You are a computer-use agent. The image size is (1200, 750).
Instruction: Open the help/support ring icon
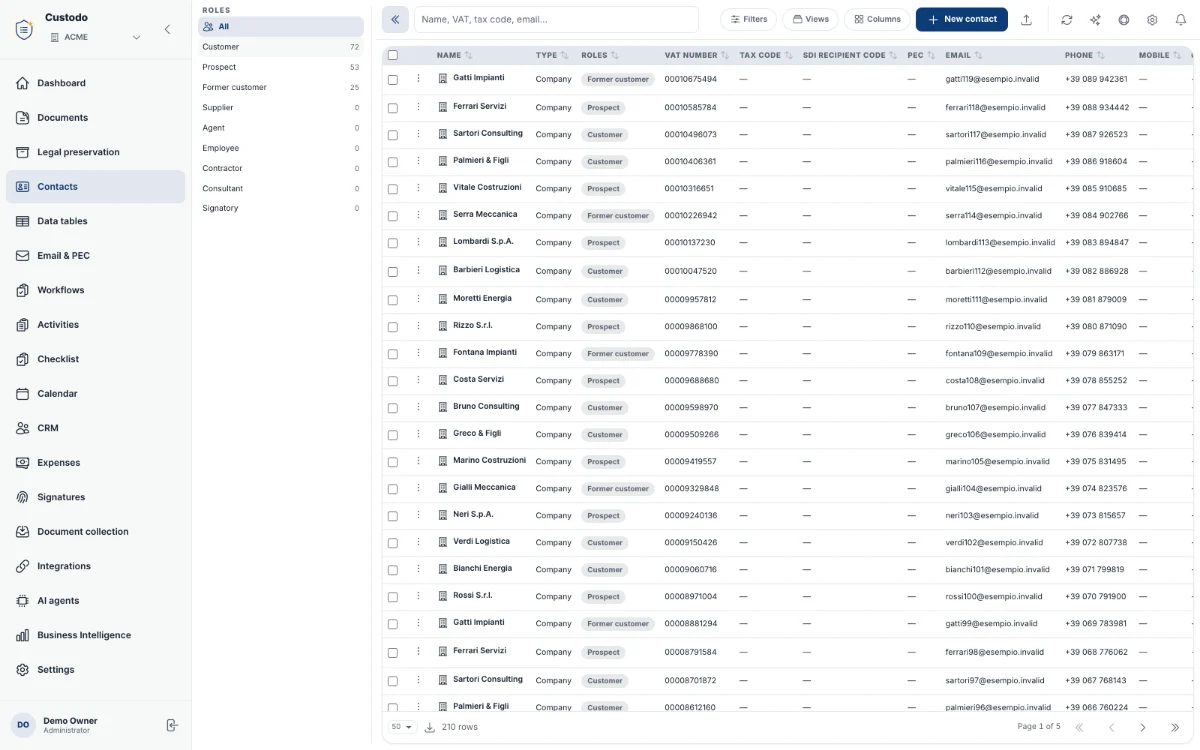pos(1124,19)
